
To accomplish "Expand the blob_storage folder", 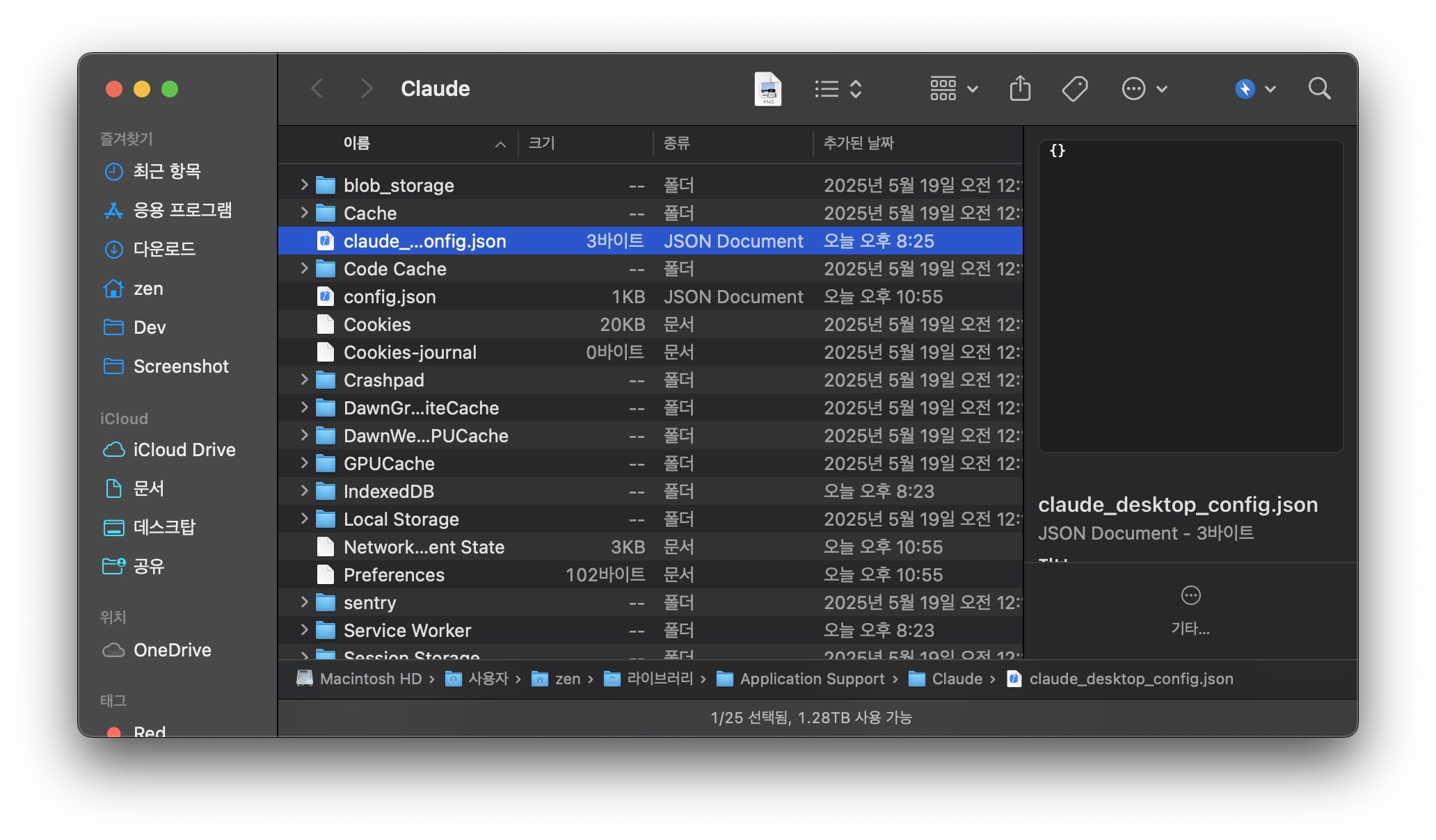I will (304, 184).
